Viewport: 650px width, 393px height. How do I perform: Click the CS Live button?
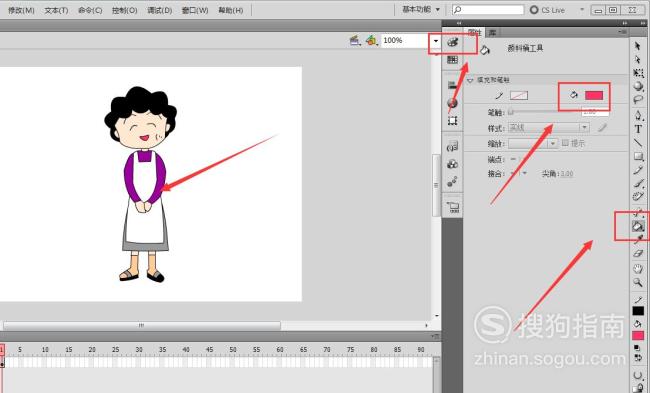(x=548, y=10)
